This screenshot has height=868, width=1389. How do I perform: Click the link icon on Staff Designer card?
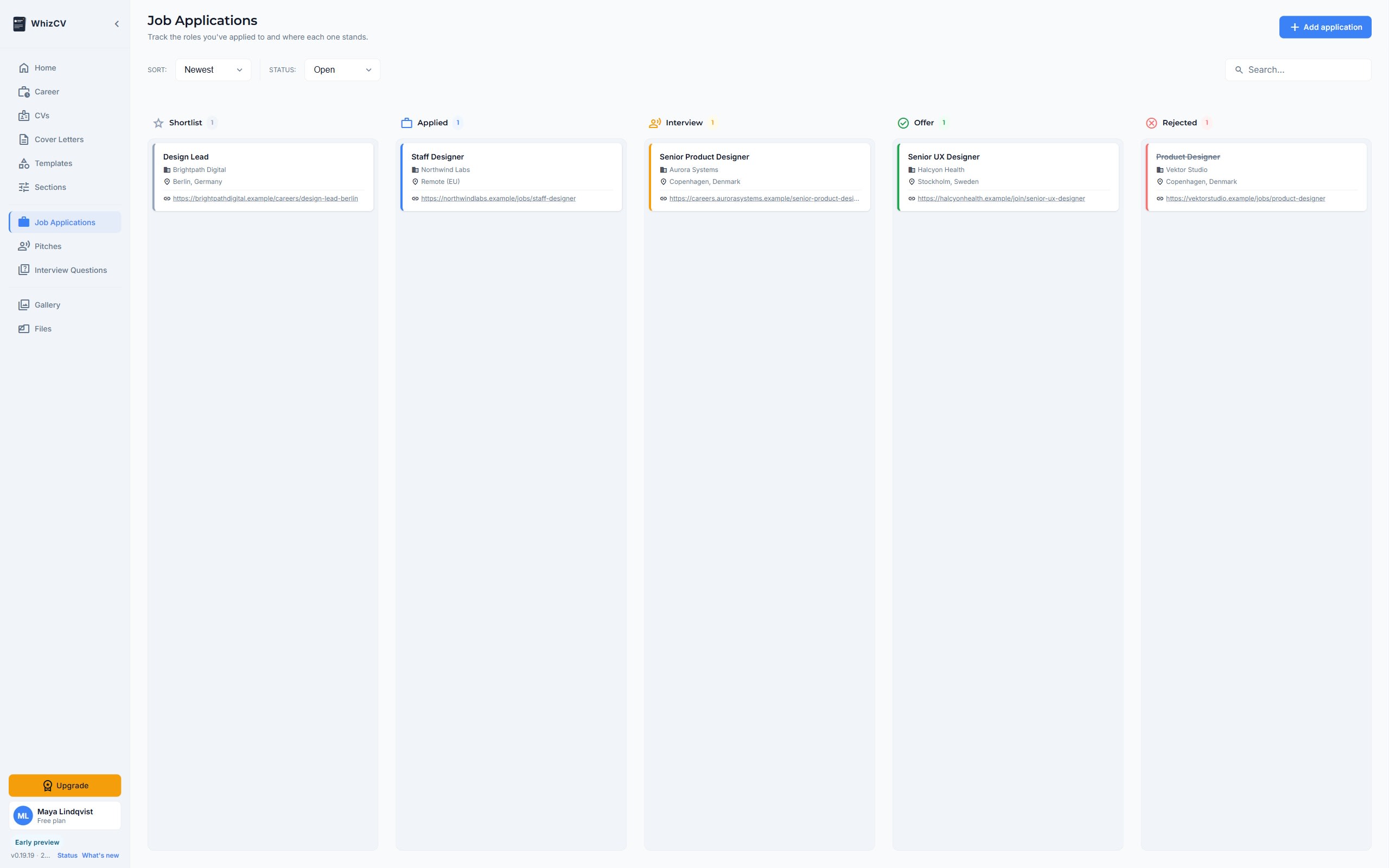tap(415, 199)
